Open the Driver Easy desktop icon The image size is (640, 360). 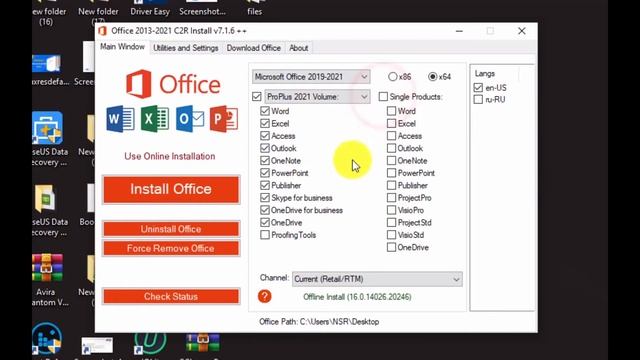(x=150, y=8)
